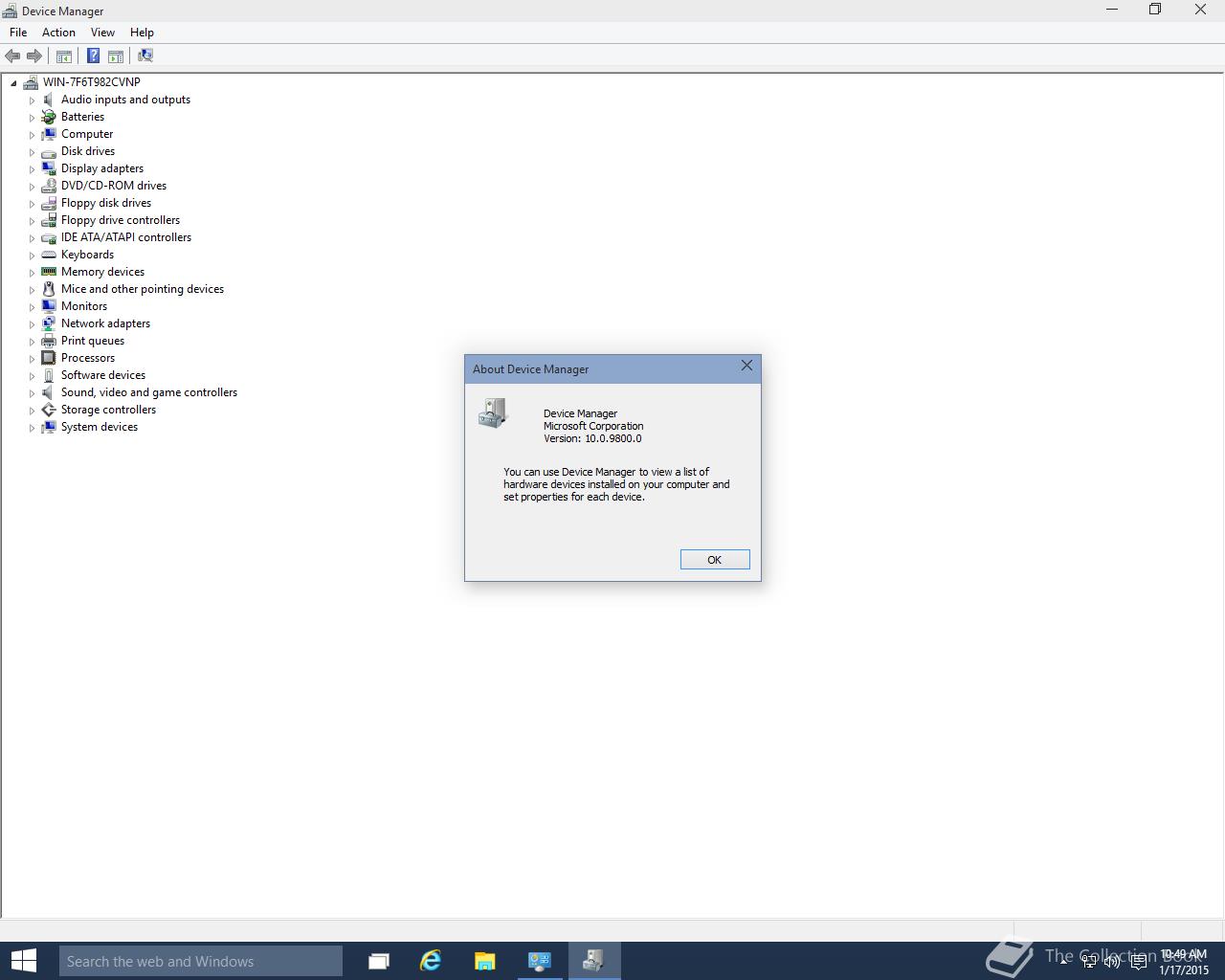Select the Mice and other pointing devices icon
This screenshot has width=1225, height=980.
click(49, 289)
